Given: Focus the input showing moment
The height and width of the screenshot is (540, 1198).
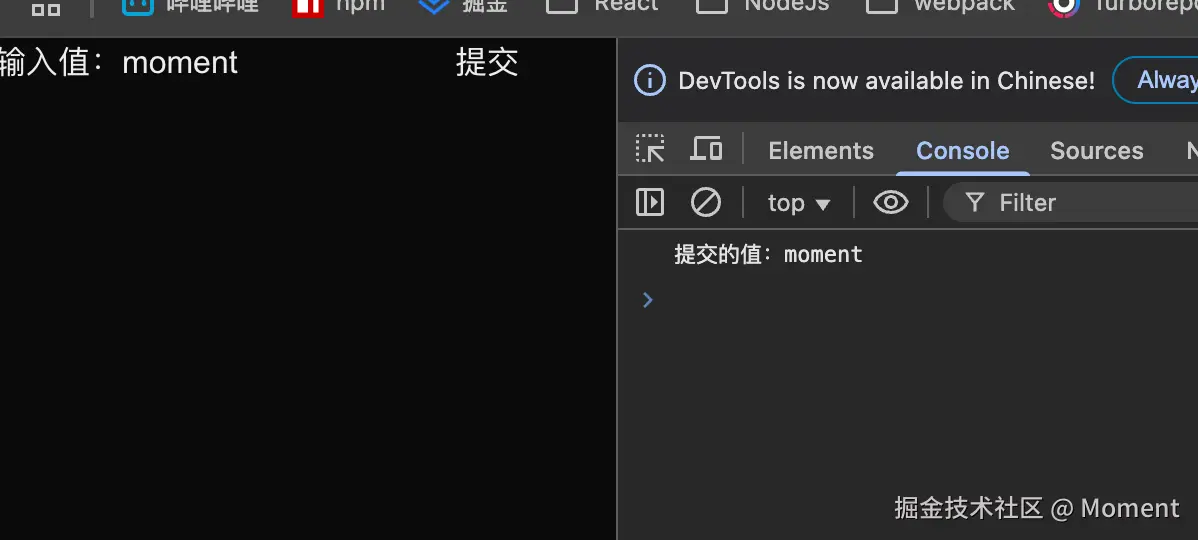Looking at the screenshot, I should pyautogui.click(x=283, y=62).
